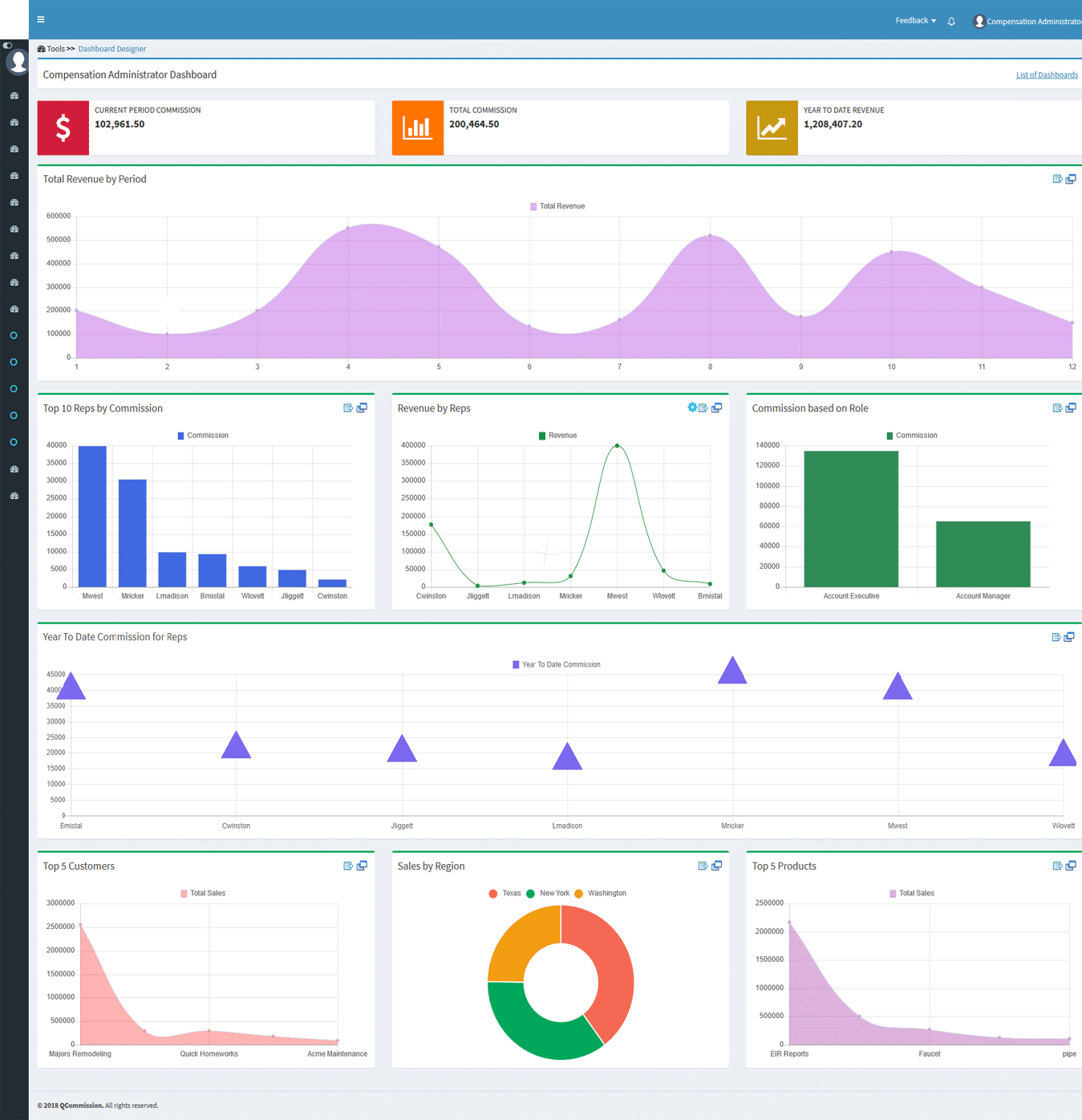Viewport: 1082px width, 1120px height.
Task: Flip the small sidebar toggle switch
Action: tap(7, 45)
